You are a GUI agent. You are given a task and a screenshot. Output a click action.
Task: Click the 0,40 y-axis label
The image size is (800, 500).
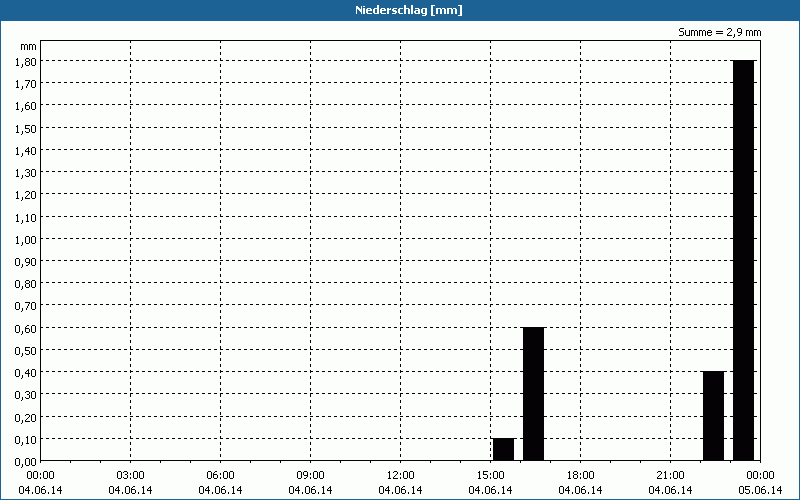tap(26, 373)
